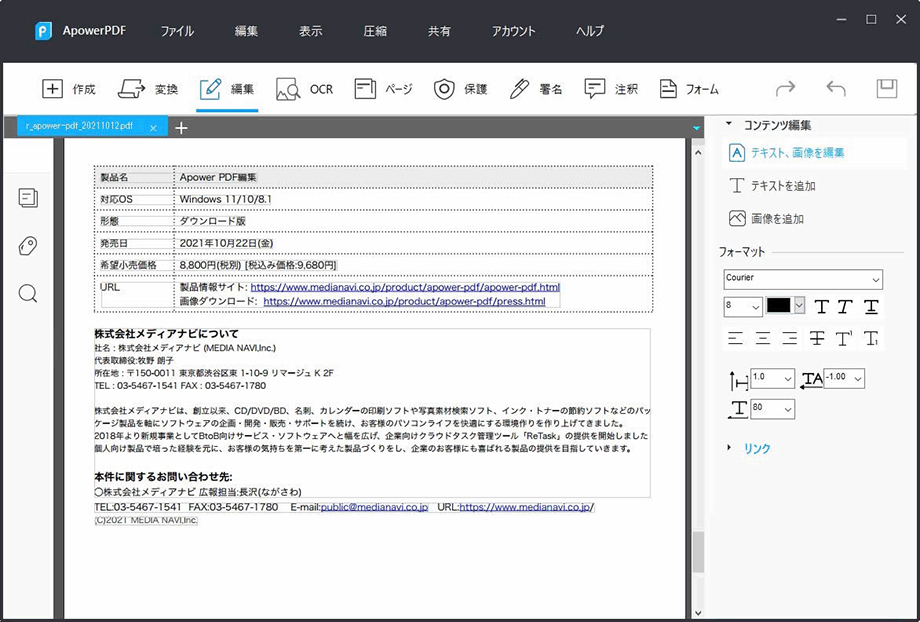
Task: Open the OCR tool in toolbar
Action: pos(304,89)
